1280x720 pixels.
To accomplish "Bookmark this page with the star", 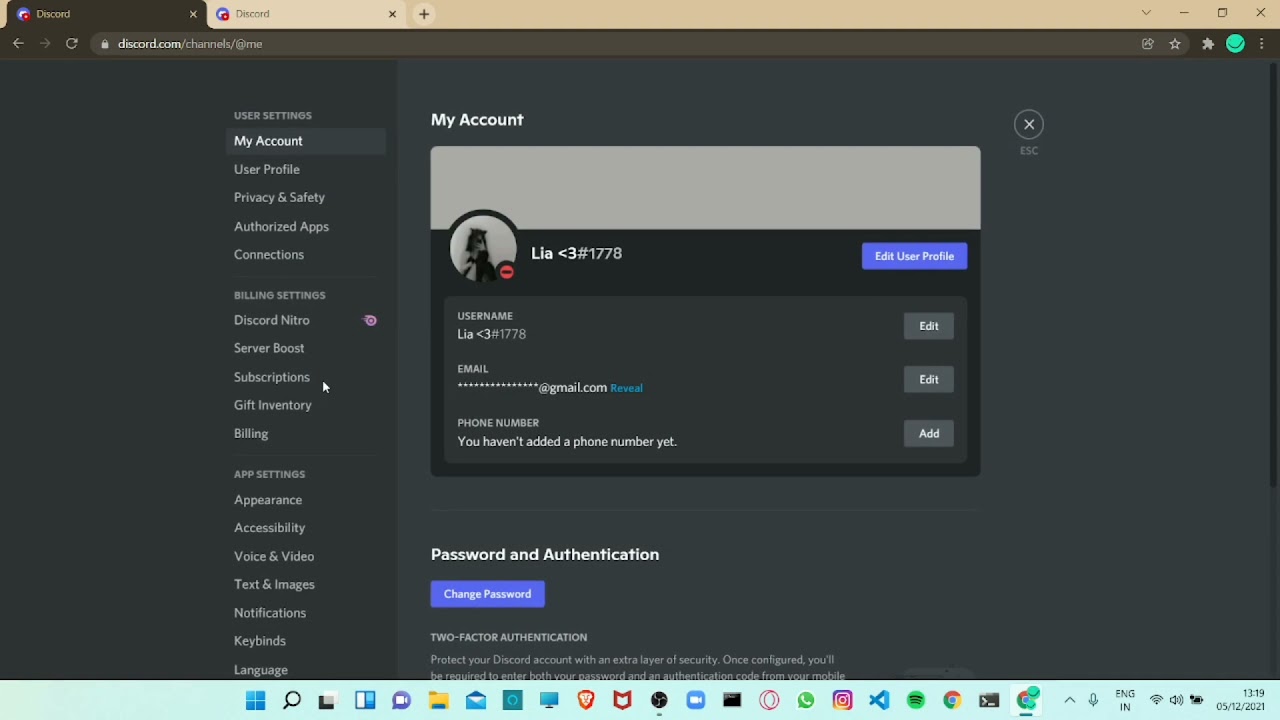I will pyautogui.click(x=1175, y=44).
